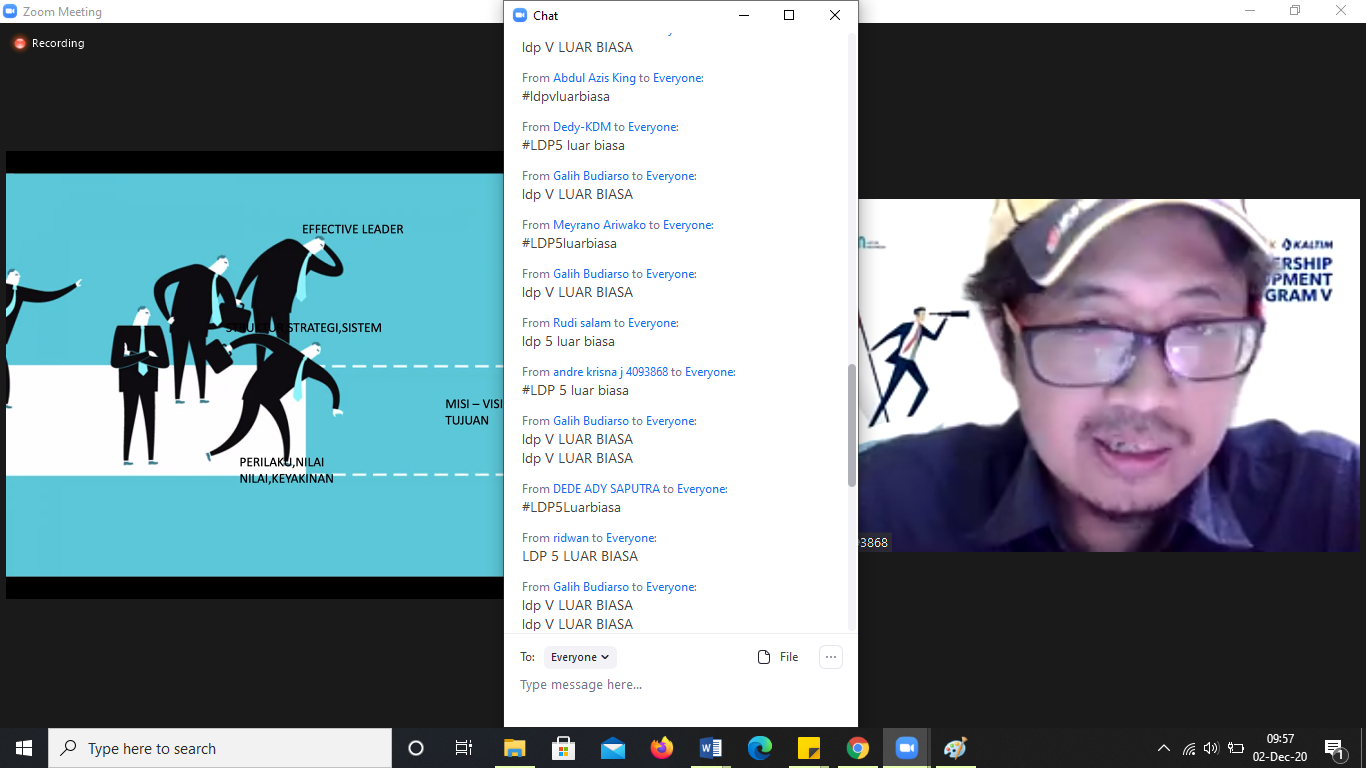Select the speaker's video feed
Image resolution: width=1366 pixels, height=768 pixels.
click(1108, 375)
